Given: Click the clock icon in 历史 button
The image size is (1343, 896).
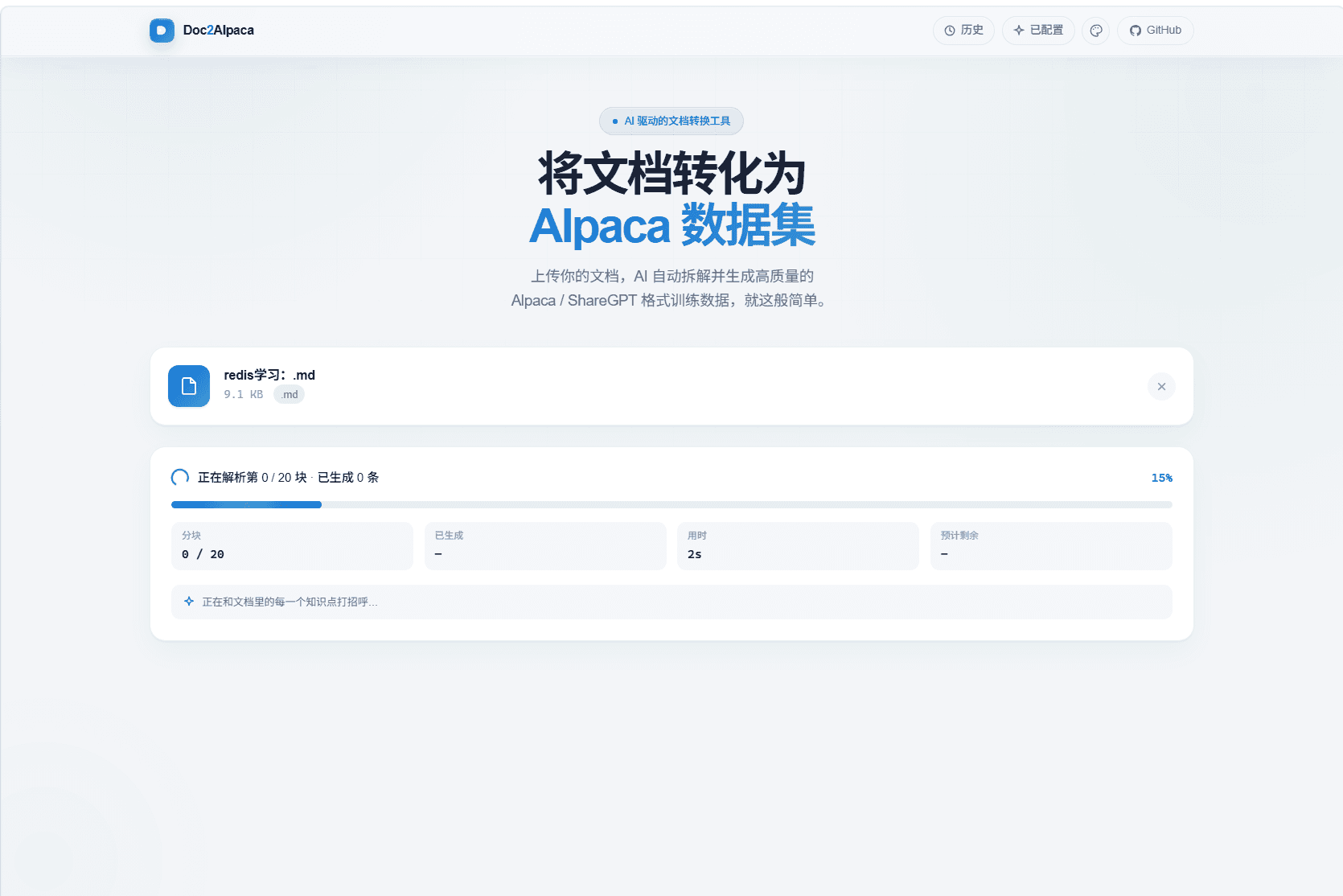Looking at the screenshot, I should point(950,31).
